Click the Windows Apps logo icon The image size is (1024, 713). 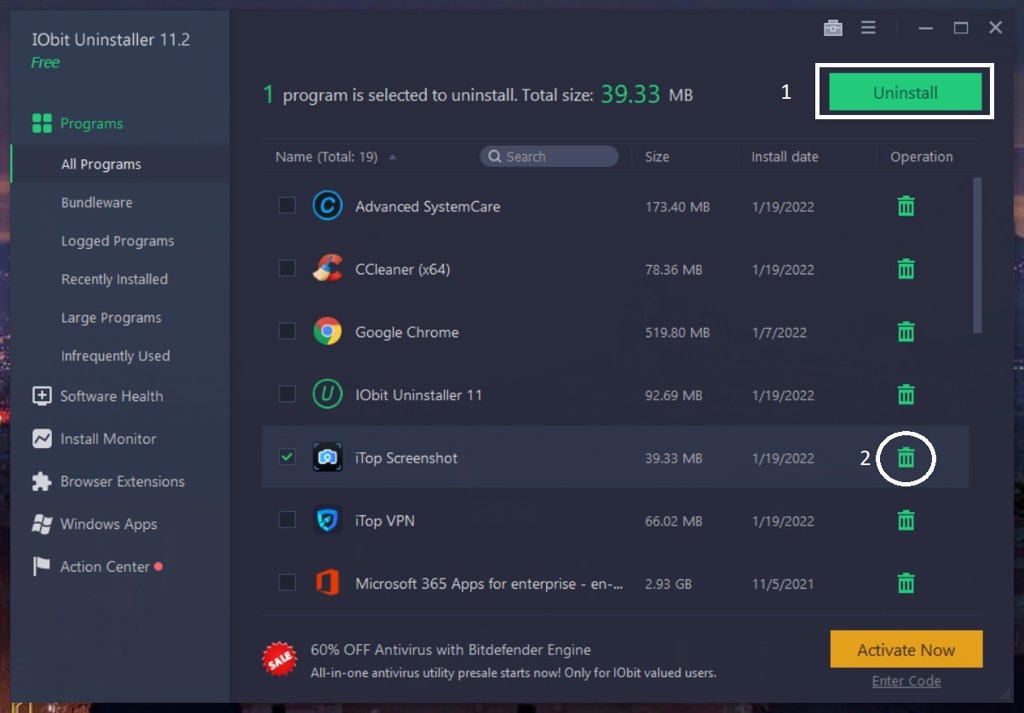[x=42, y=524]
